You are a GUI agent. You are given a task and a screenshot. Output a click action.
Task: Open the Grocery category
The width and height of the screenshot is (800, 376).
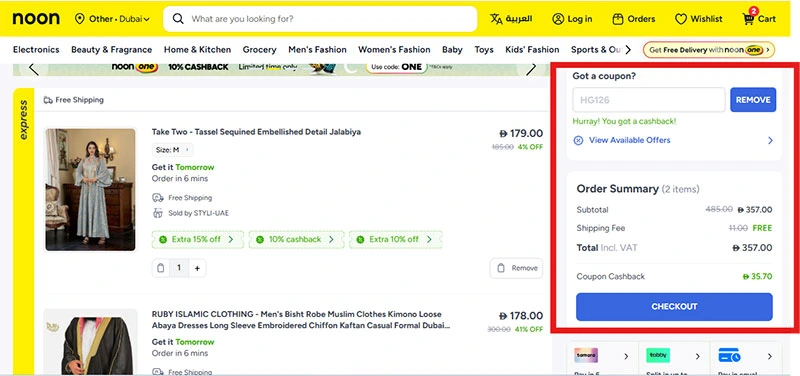point(259,49)
